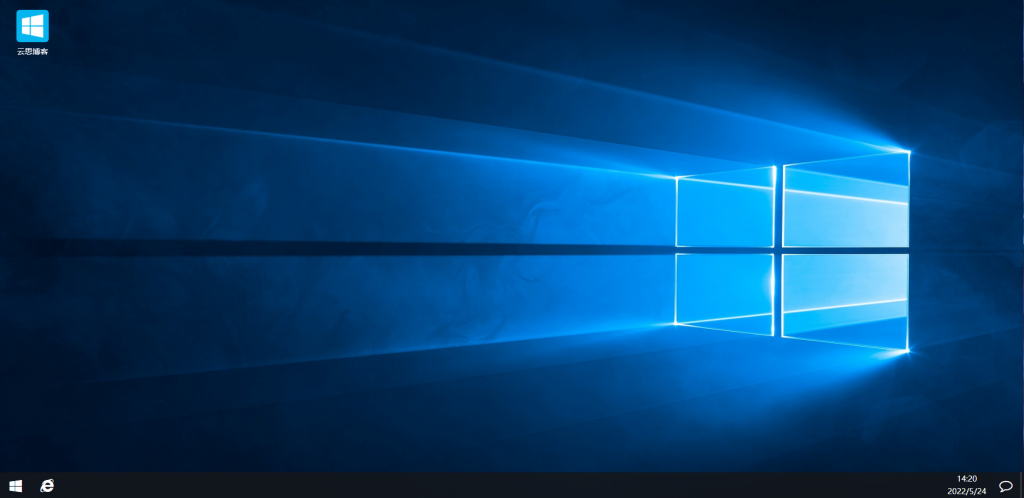Click the Show desktop strip at the taskbar edge
The width and height of the screenshot is (1024, 498).
(x=1021, y=486)
